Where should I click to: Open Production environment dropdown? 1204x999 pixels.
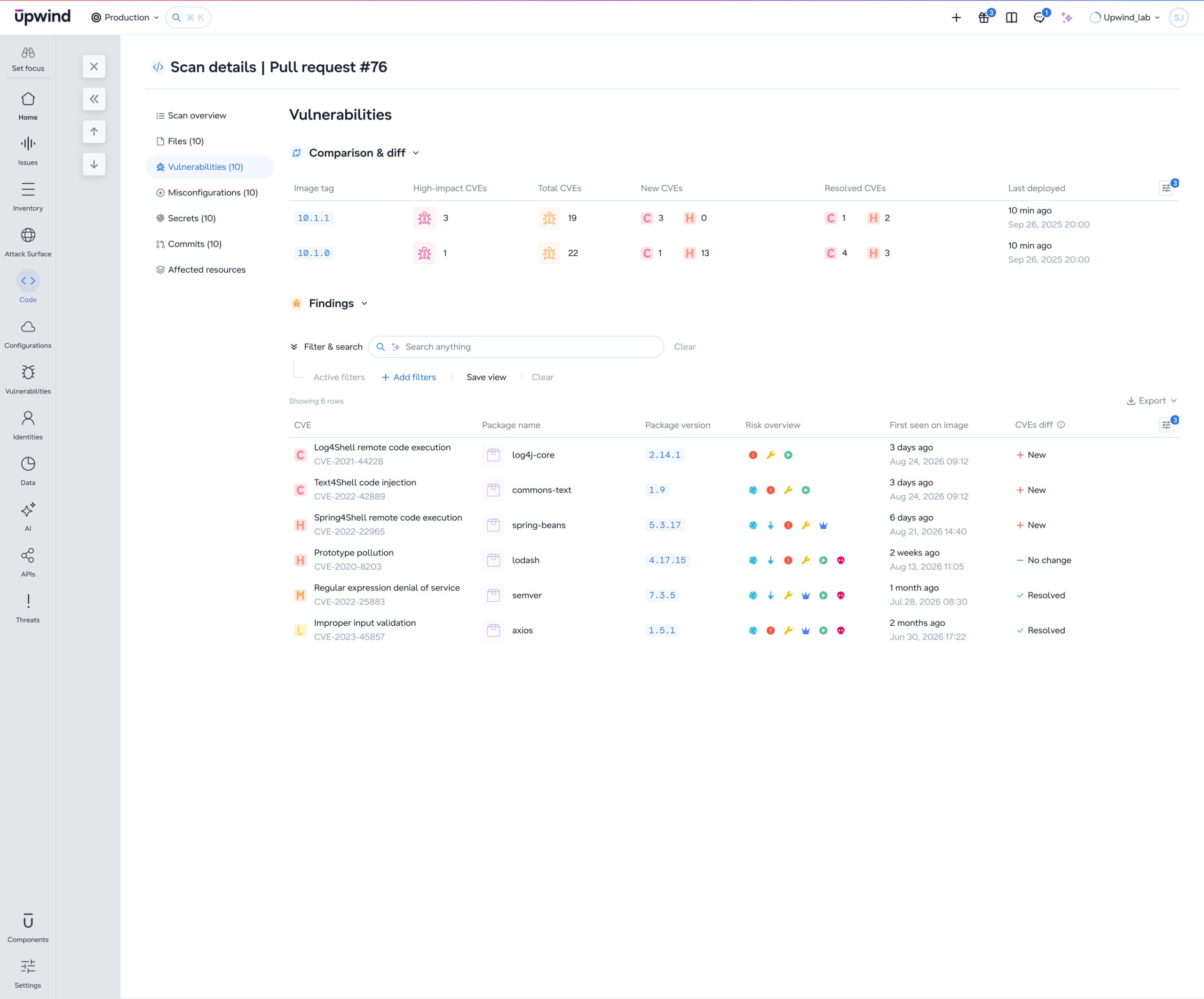click(x=125, y=18)
